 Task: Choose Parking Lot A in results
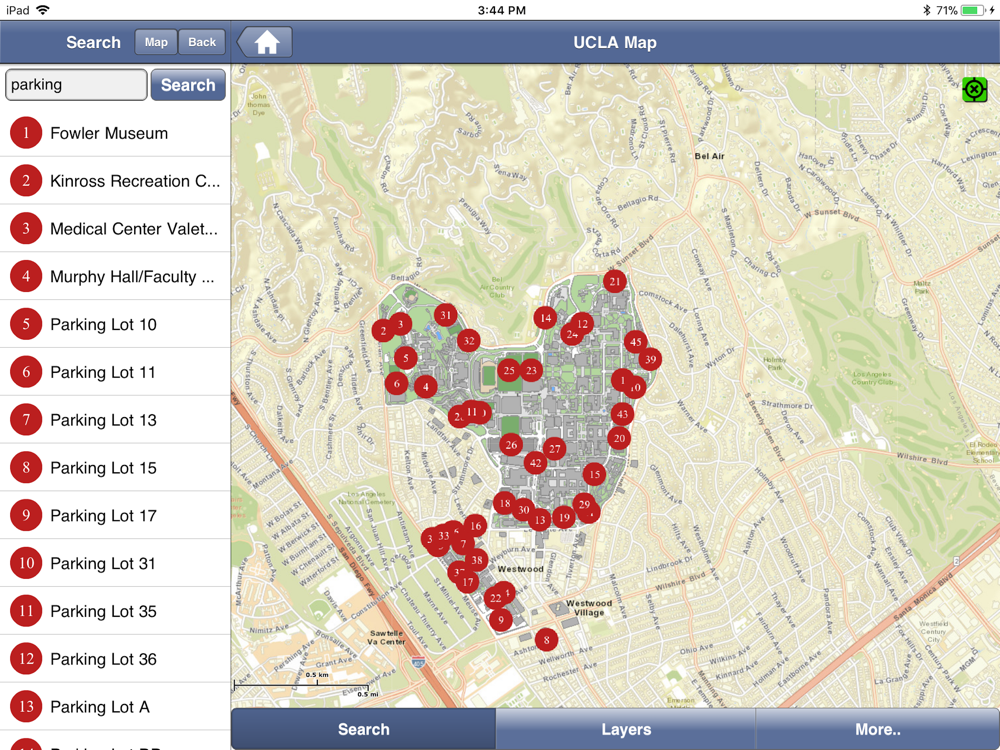coord(115,707)
